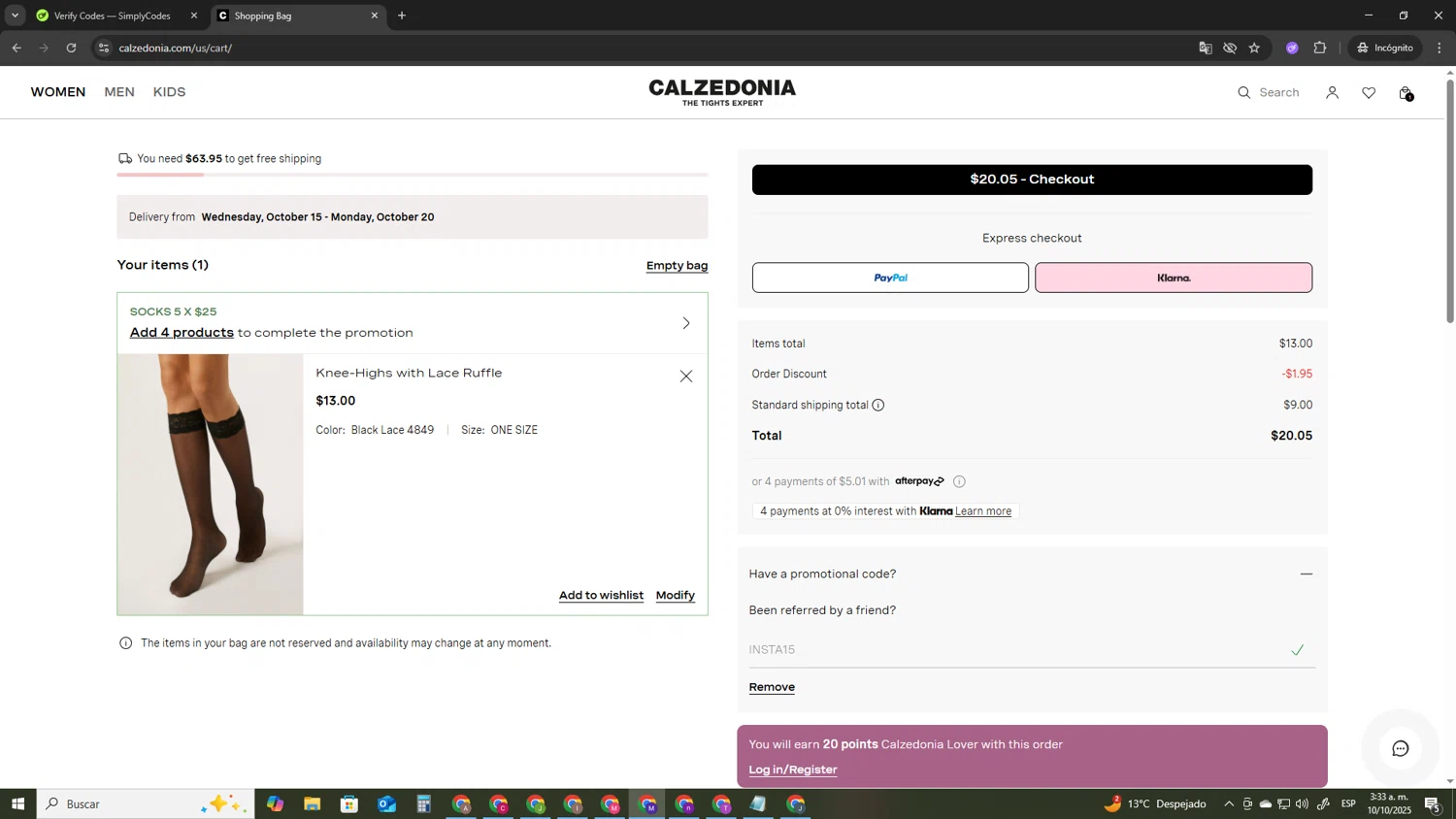Show Afterpay payment info icon
The image size is (1456, 819).
click(x=959, y=481)
